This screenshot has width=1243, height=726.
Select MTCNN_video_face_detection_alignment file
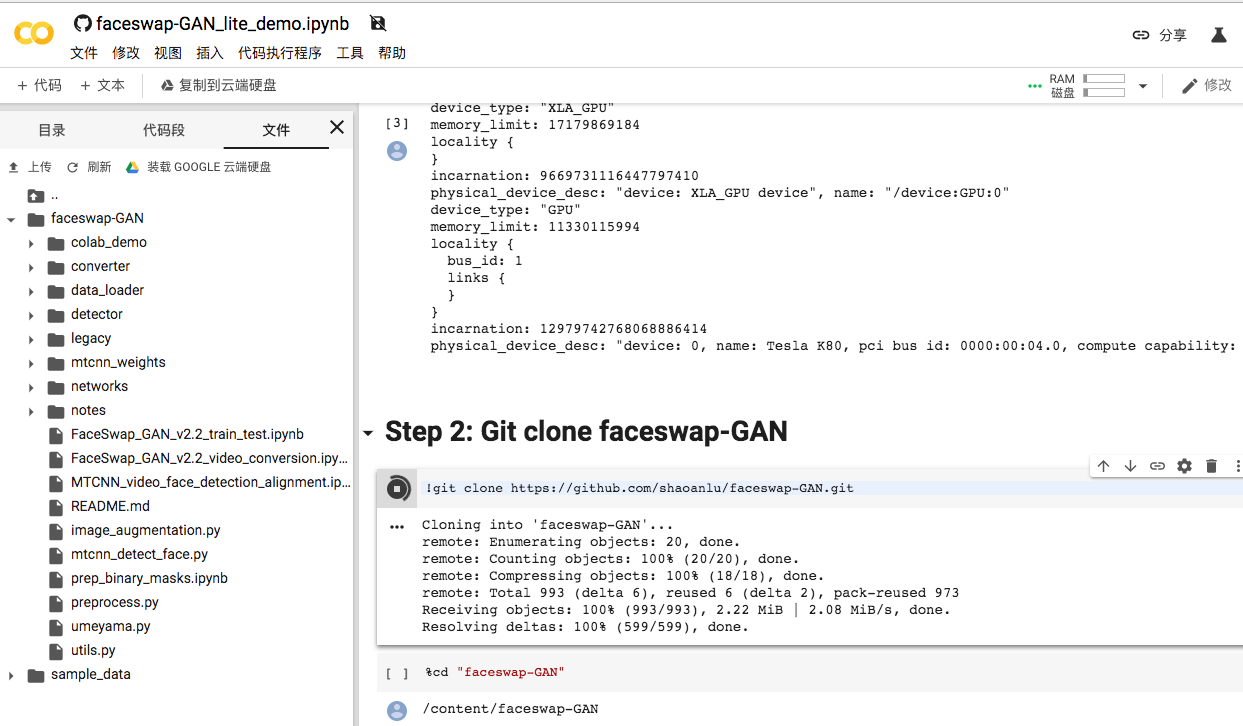[211, 482]
